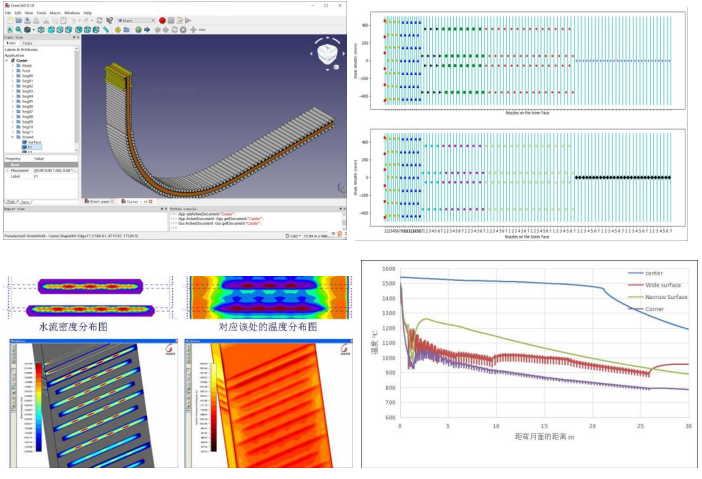Click the Top view cube icon
This screenshot has width=702, height=479.
pyautogui.click(x=60, y=30)
